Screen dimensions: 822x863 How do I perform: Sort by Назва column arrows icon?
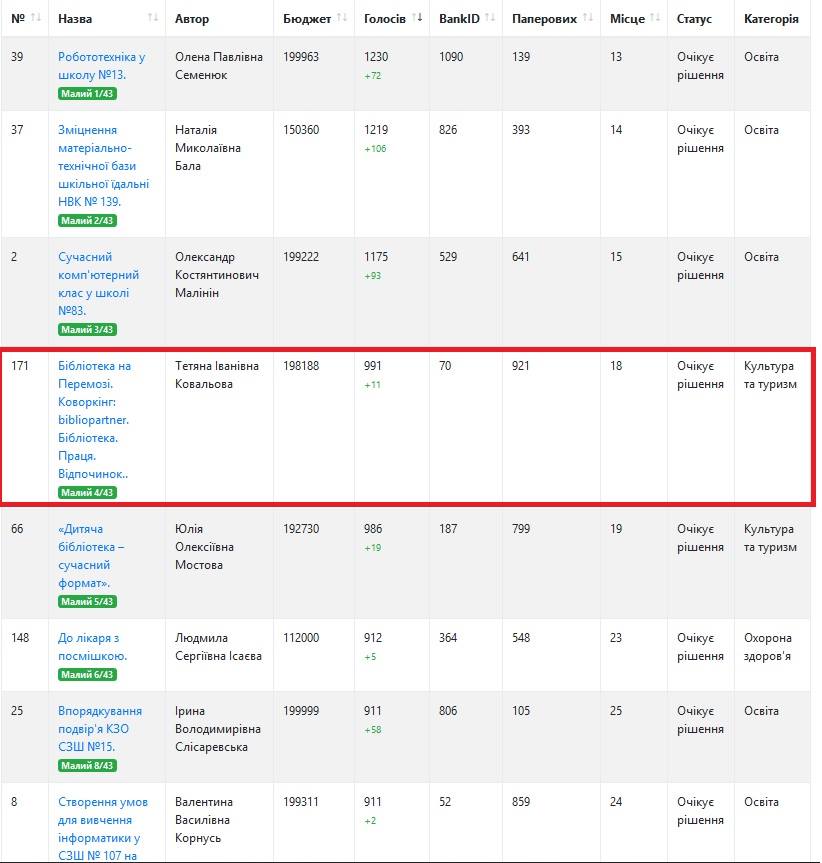pyautogui.click(x=152, y=18)
